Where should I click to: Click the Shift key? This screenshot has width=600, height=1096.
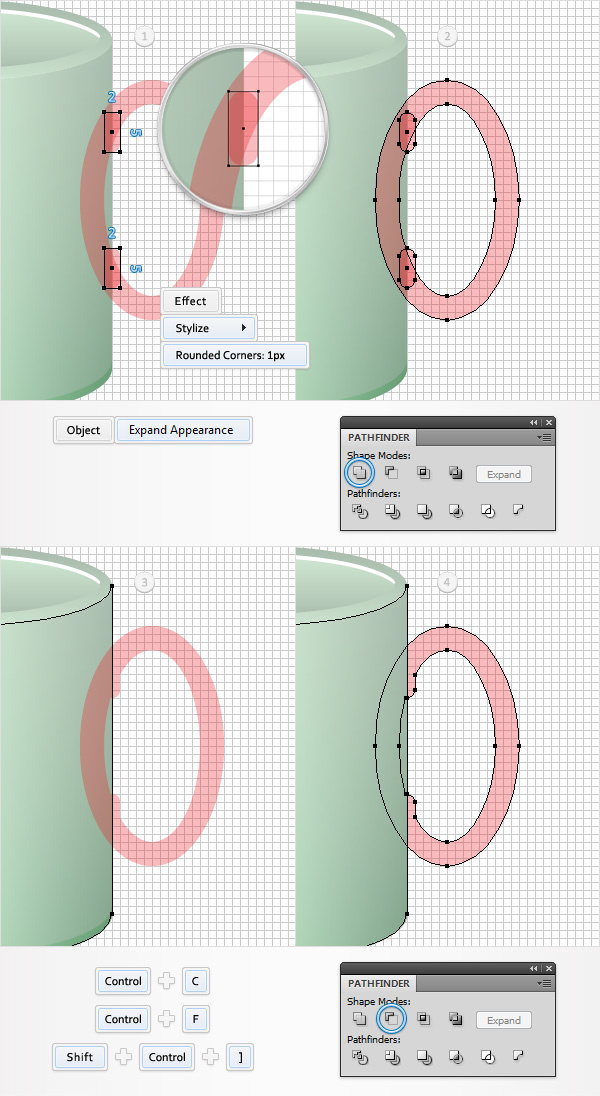(x=80, y=1057)
